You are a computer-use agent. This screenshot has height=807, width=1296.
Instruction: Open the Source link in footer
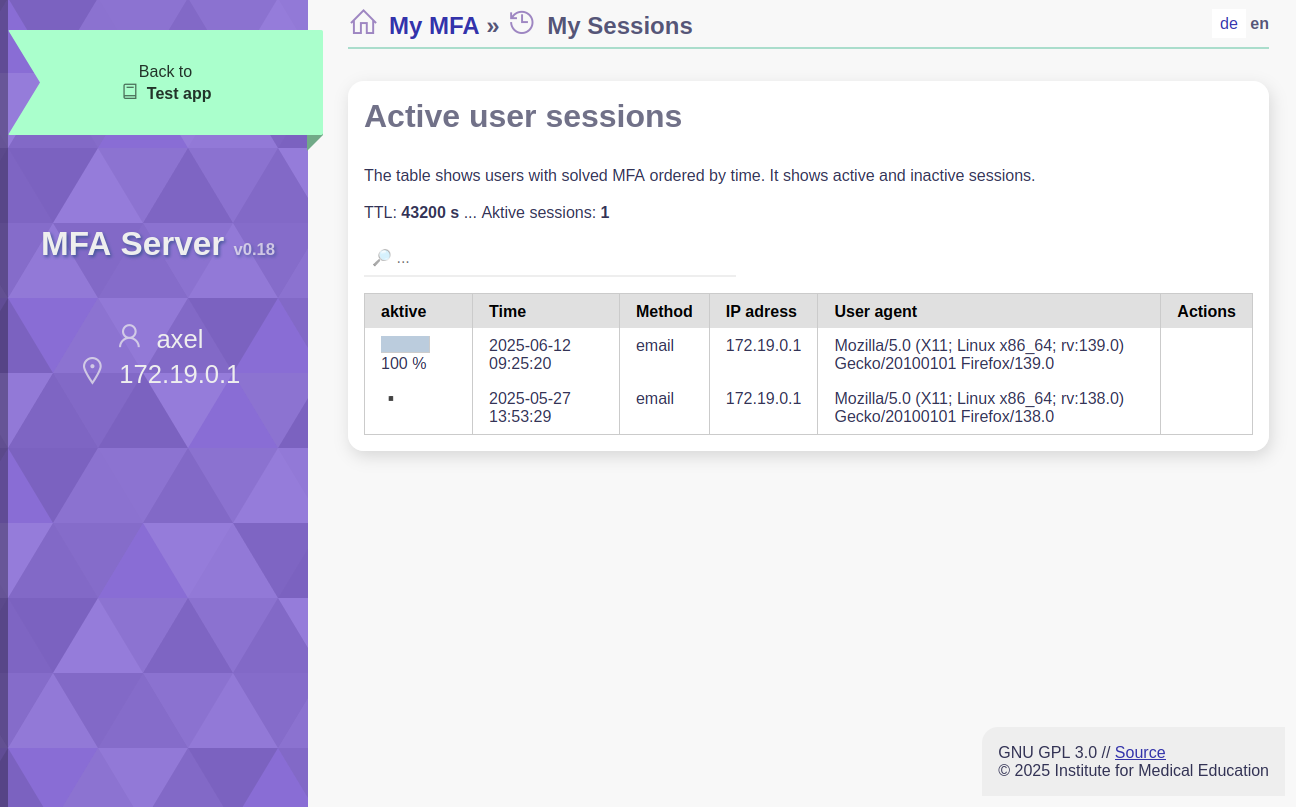(x=1140, y=752)
